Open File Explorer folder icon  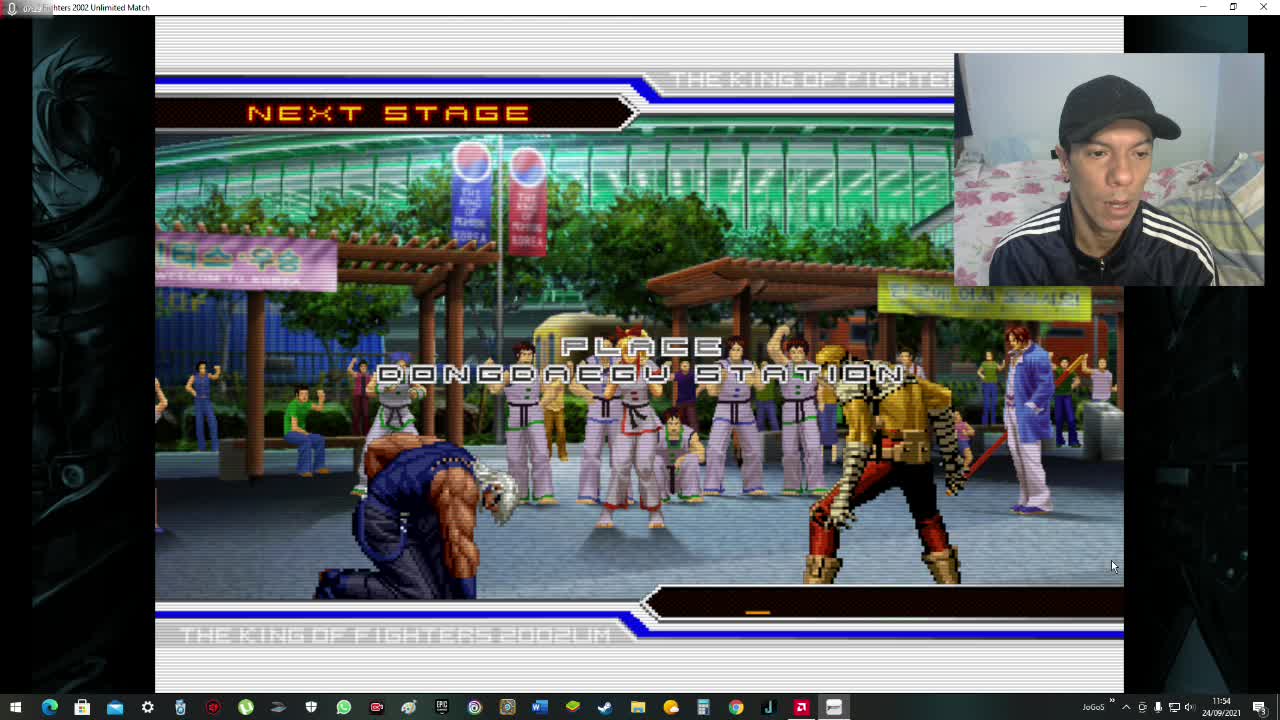pyautogui.click(x=637, y=707)
